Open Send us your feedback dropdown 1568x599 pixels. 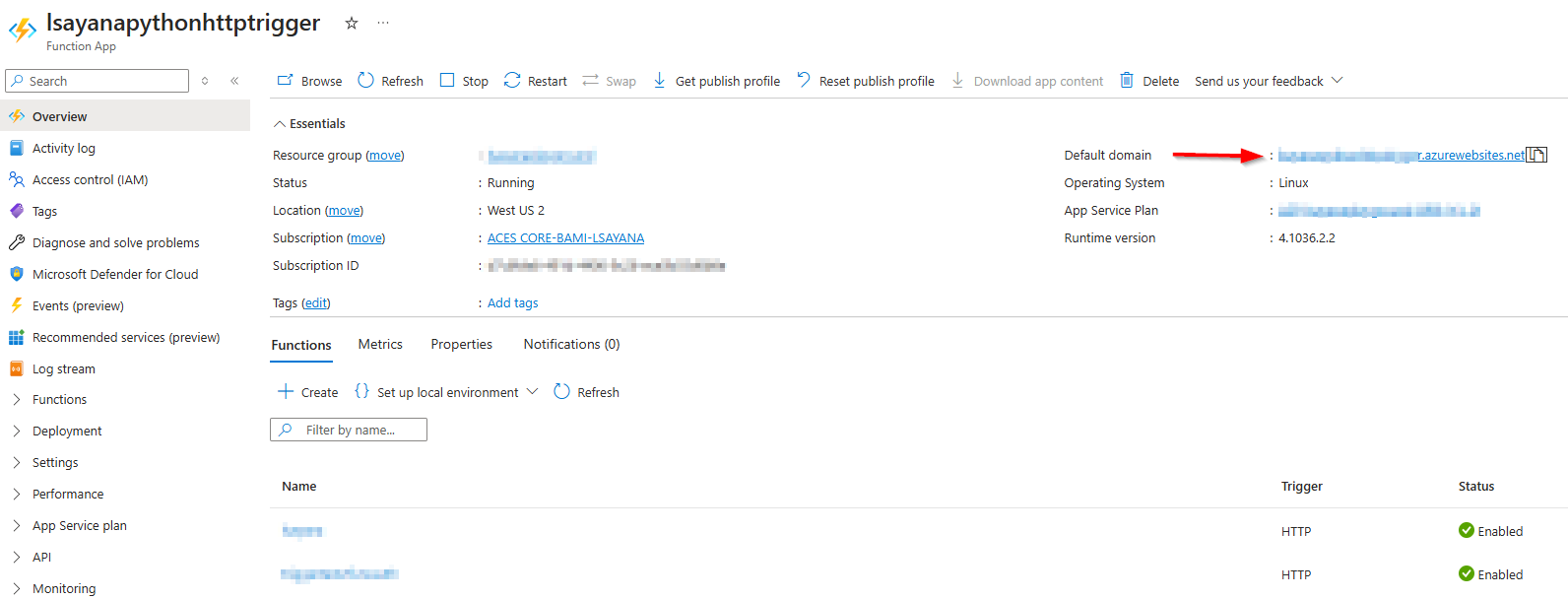point(1269,81)
